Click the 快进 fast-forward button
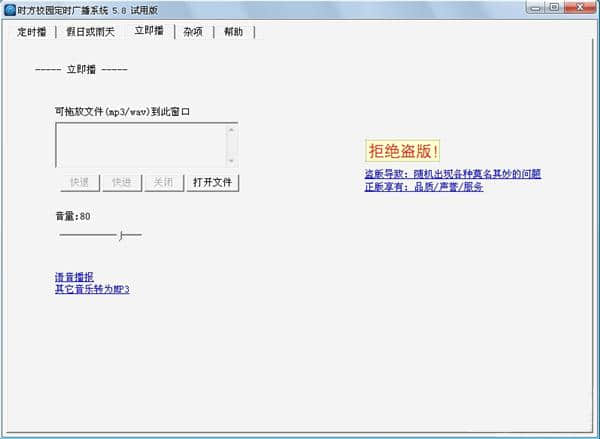The width and height of the screenshot is (600, 439). (122, 183)
